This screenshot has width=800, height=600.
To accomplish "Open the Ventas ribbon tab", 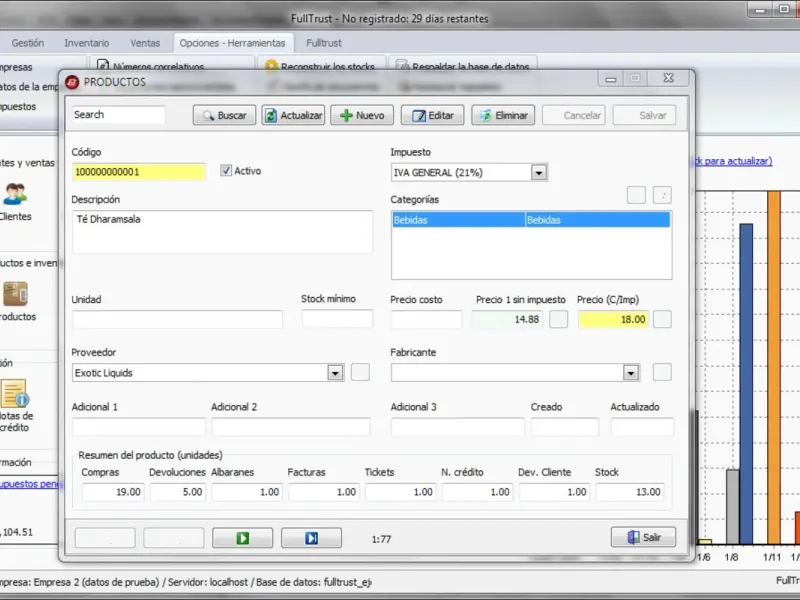I will click(145, 43).
